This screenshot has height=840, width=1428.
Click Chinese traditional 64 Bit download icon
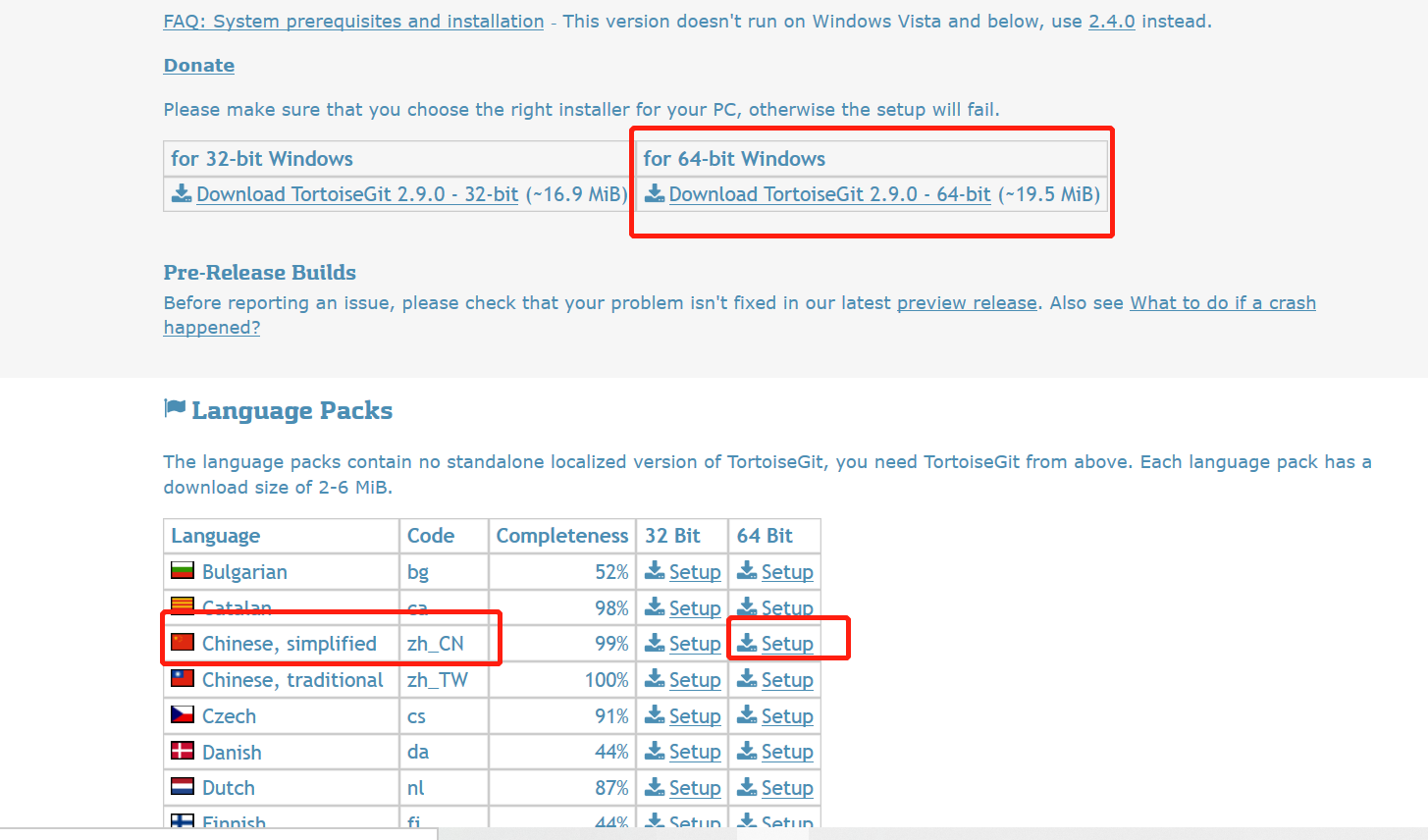tap(747, 679)
